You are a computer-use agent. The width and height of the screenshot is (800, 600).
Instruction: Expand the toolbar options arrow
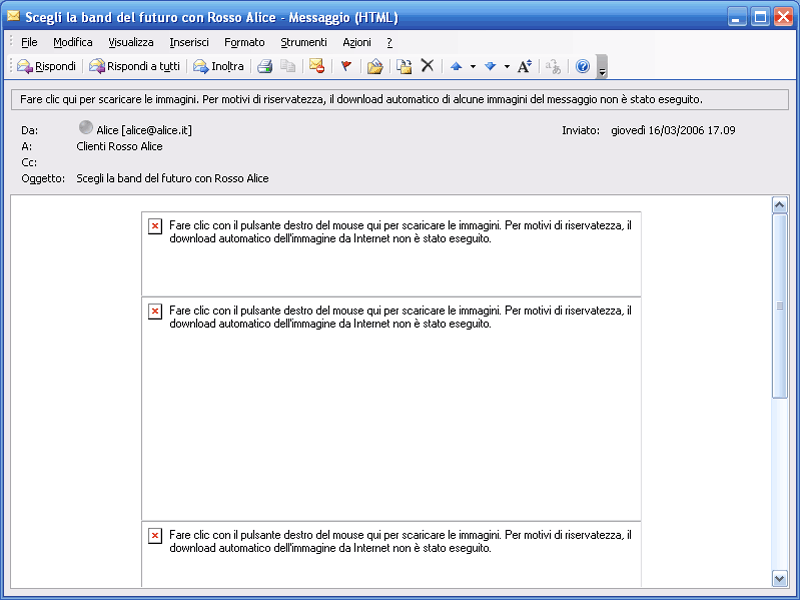tap(602, 67)
